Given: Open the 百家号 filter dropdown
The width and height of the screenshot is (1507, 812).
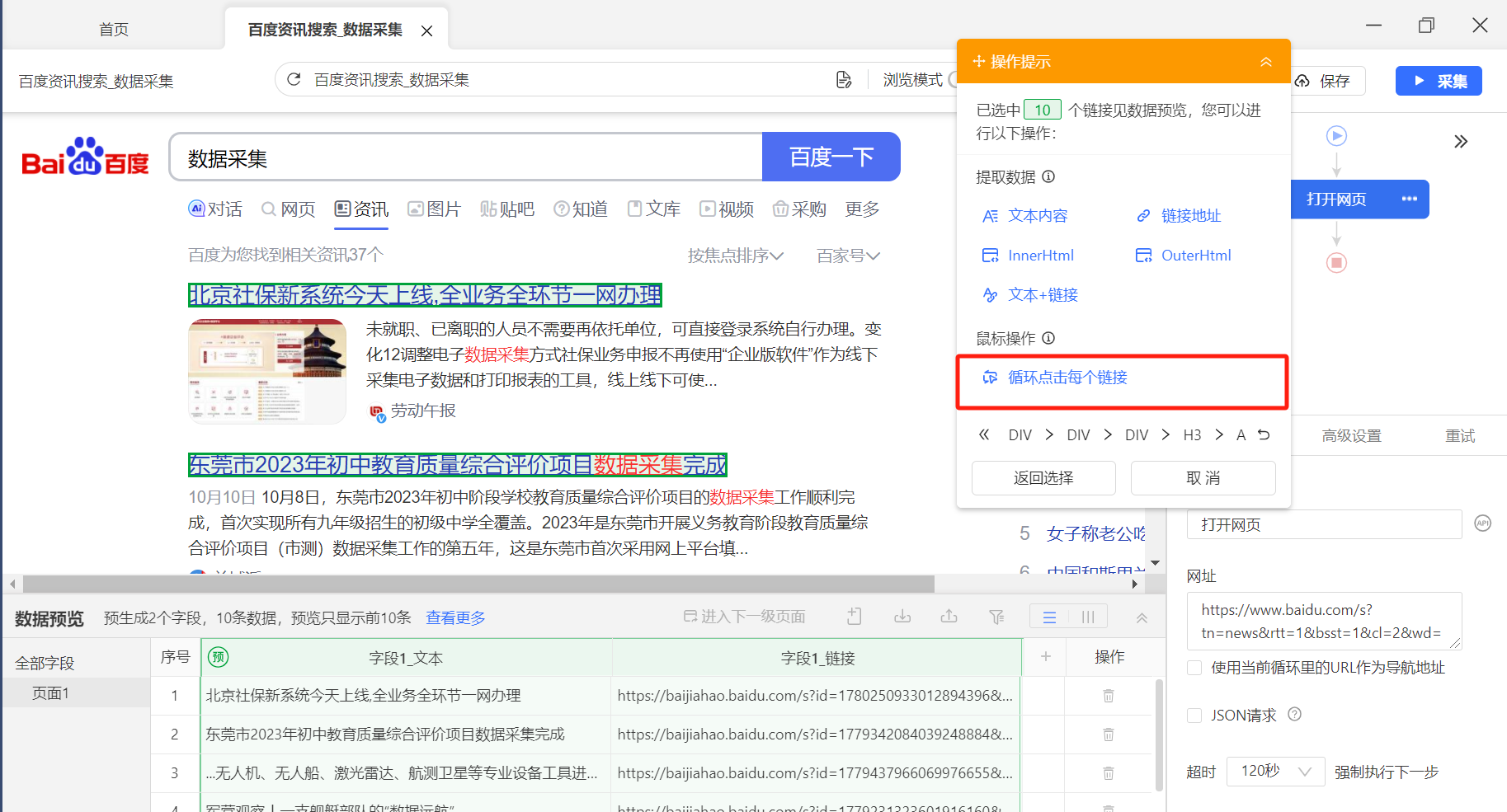Looking at the screenshot, I should 848,256.
